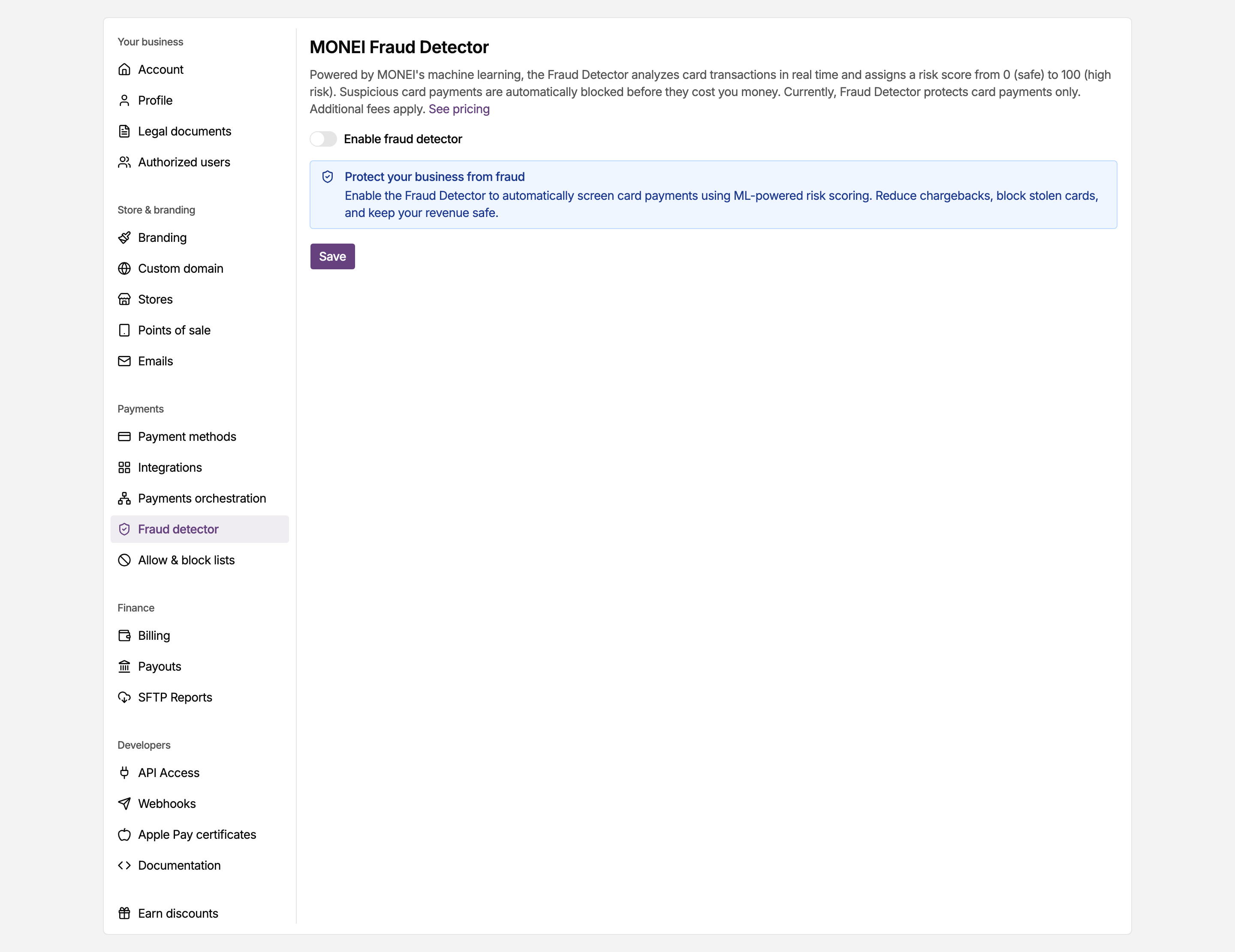Viewport: 1235px width, 952px height.
Task: Click the 'Finance' section header
Action: point(136,608)
